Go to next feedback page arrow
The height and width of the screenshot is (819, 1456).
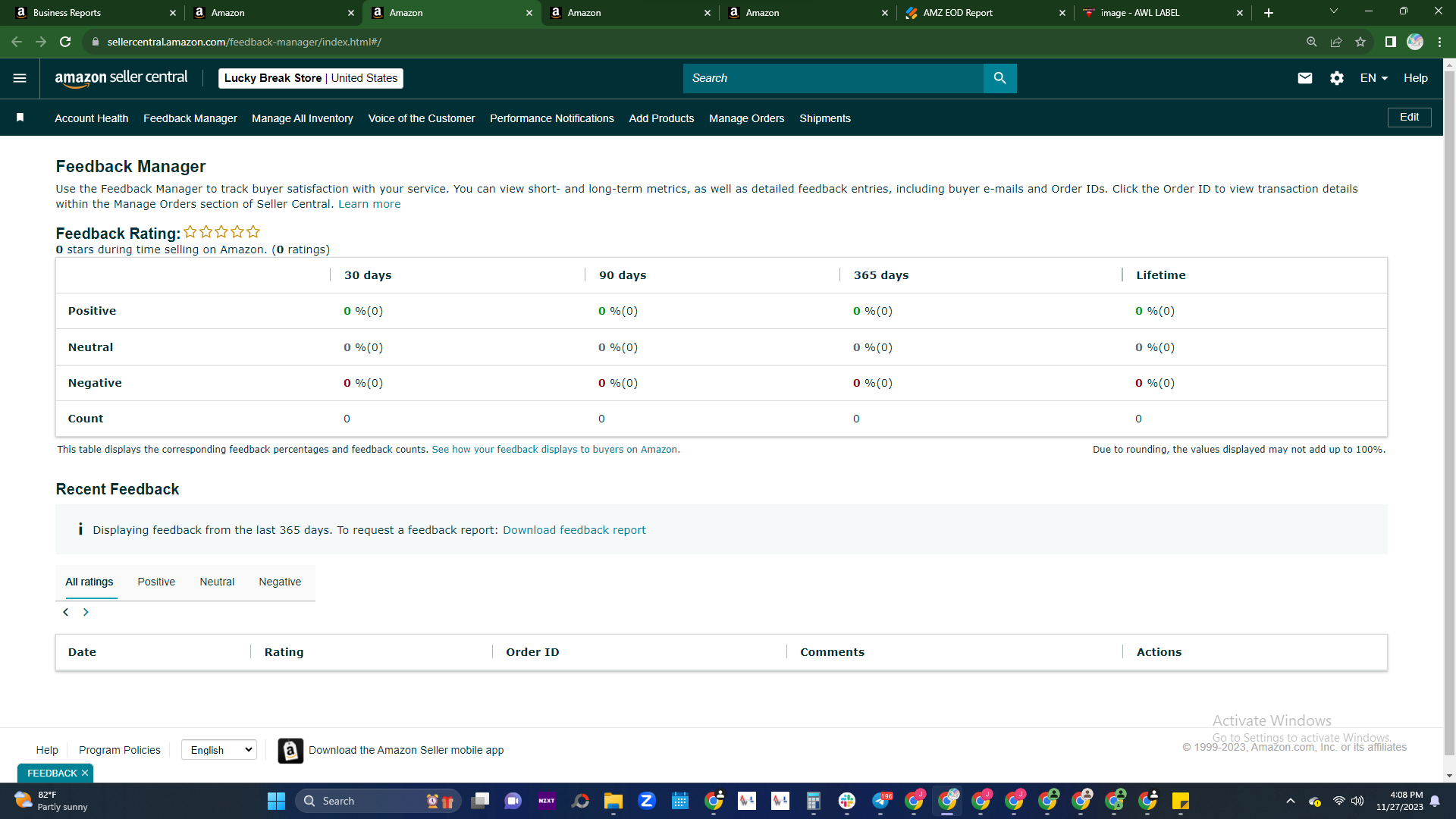[x=86, y=612]
